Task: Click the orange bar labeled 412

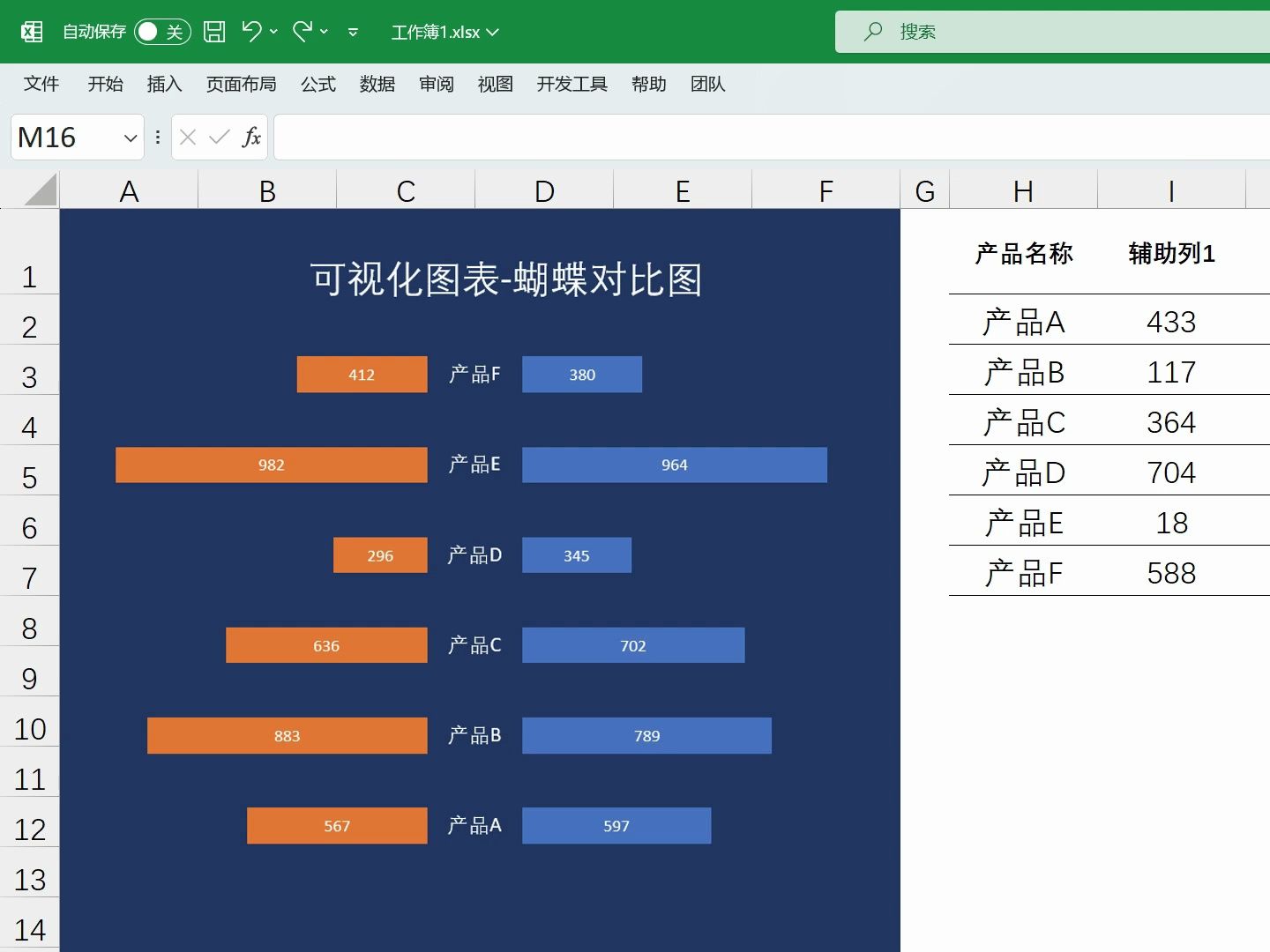Action: coord(362,375)
